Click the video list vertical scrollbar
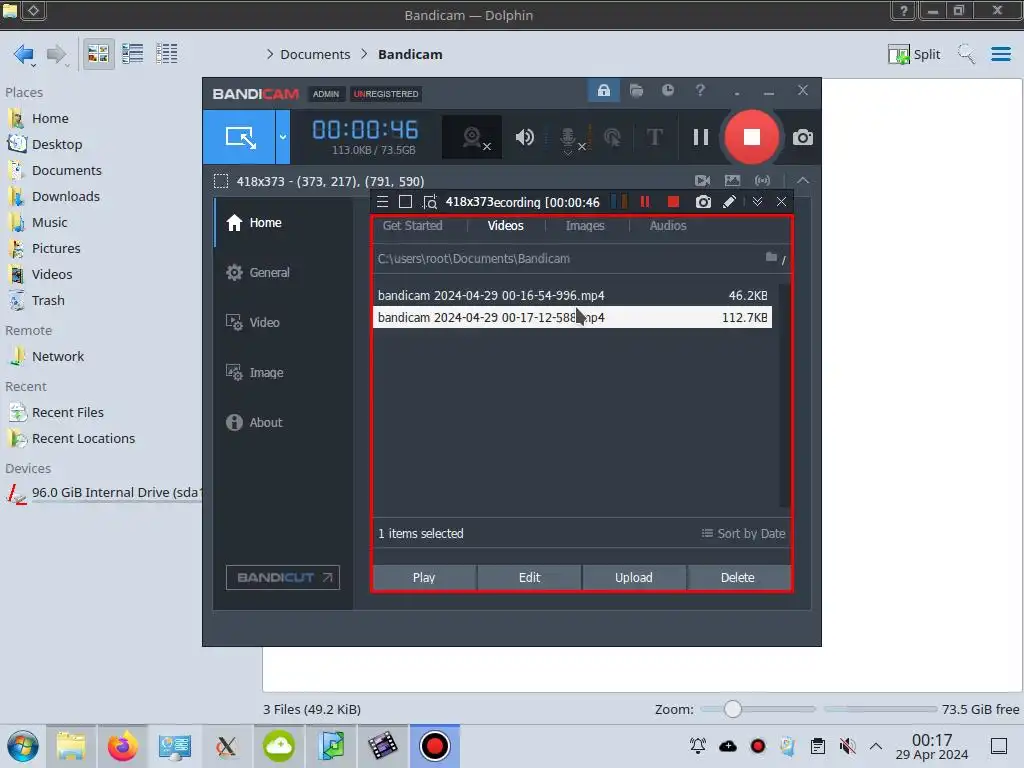Screen dimensions: 1024x768 coord(784,395)
